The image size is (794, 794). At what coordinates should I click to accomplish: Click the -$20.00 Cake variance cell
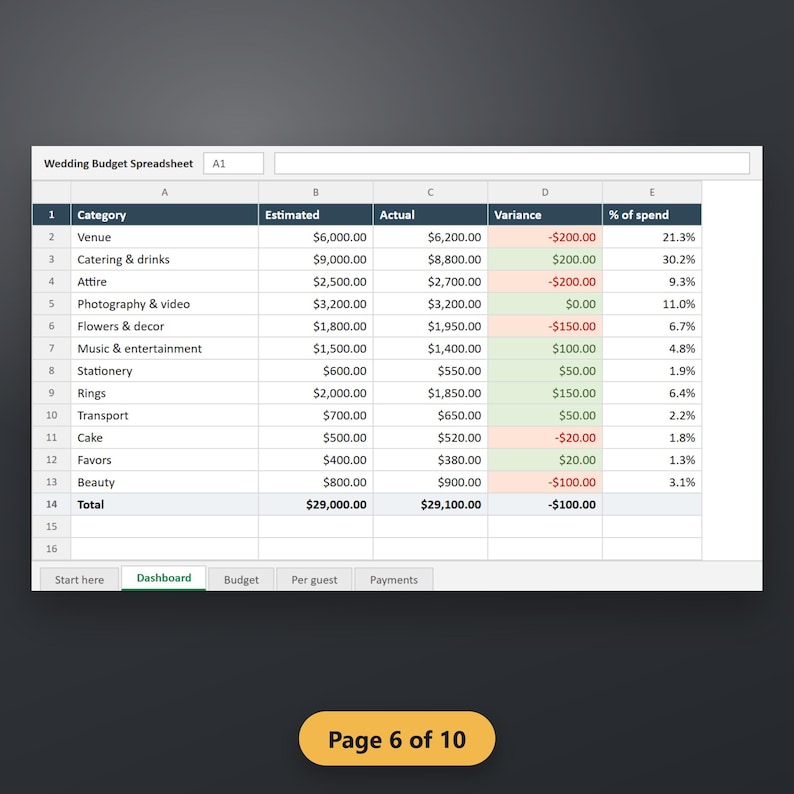[x=545, y=438]
